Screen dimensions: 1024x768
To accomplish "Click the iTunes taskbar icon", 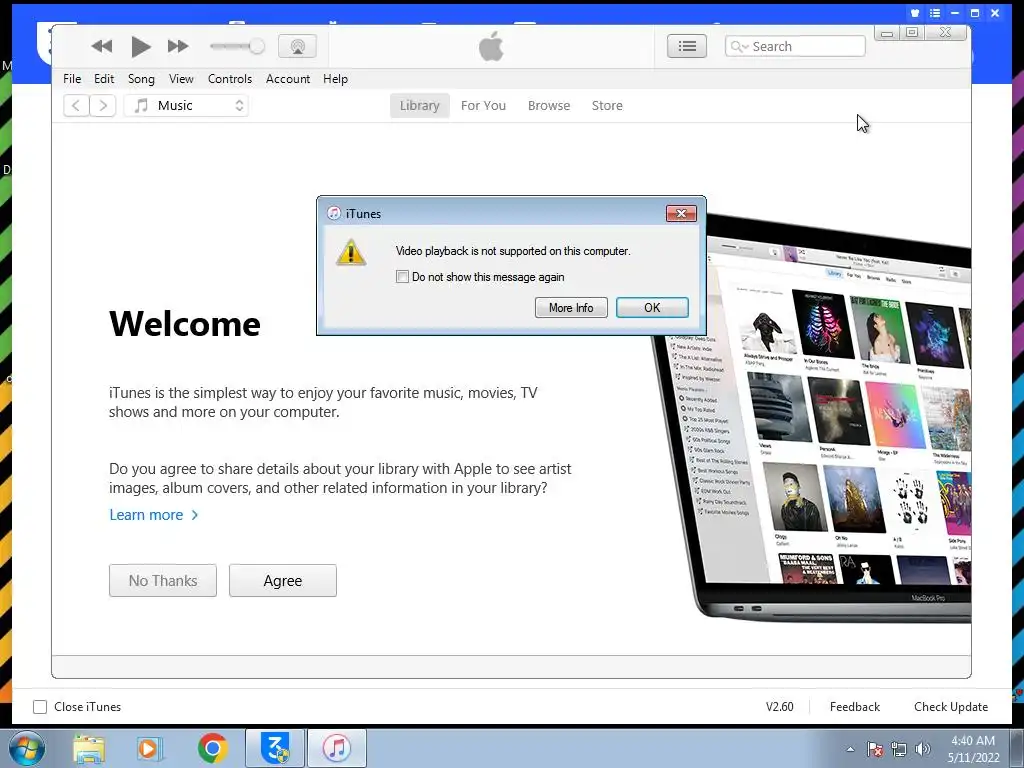I will [x=337, y=748].
